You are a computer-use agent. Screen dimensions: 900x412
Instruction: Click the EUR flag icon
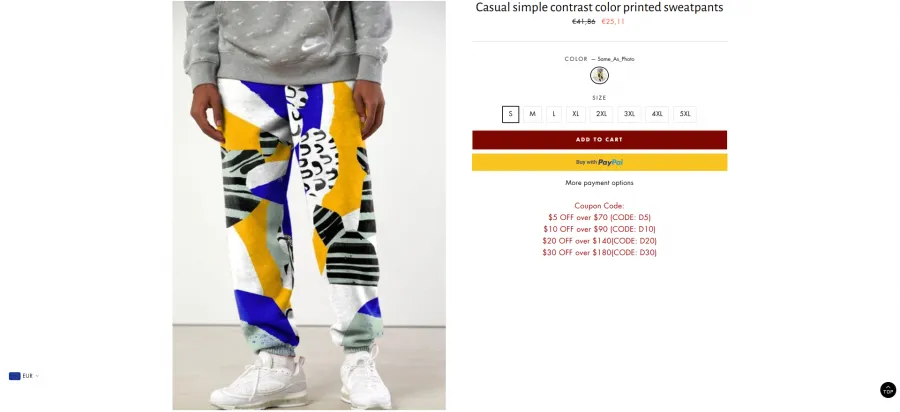point(14,376)
